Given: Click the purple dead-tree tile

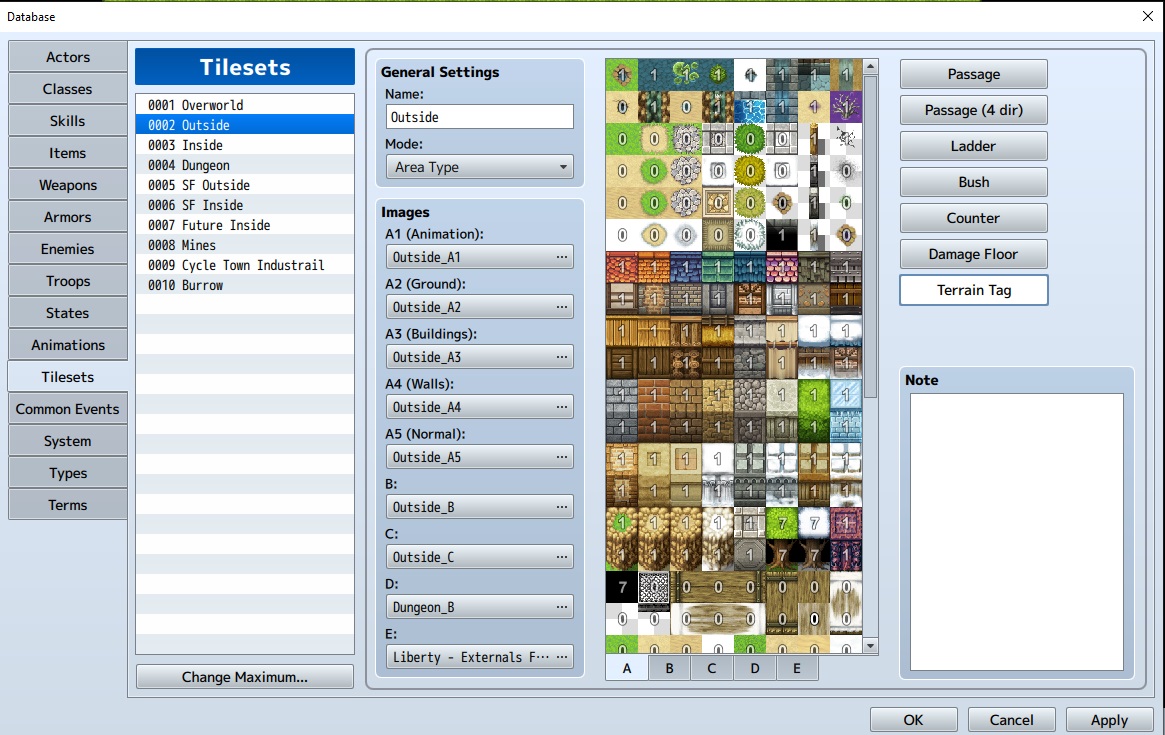Looking at the screenshot, I should [x=846, y=106].
